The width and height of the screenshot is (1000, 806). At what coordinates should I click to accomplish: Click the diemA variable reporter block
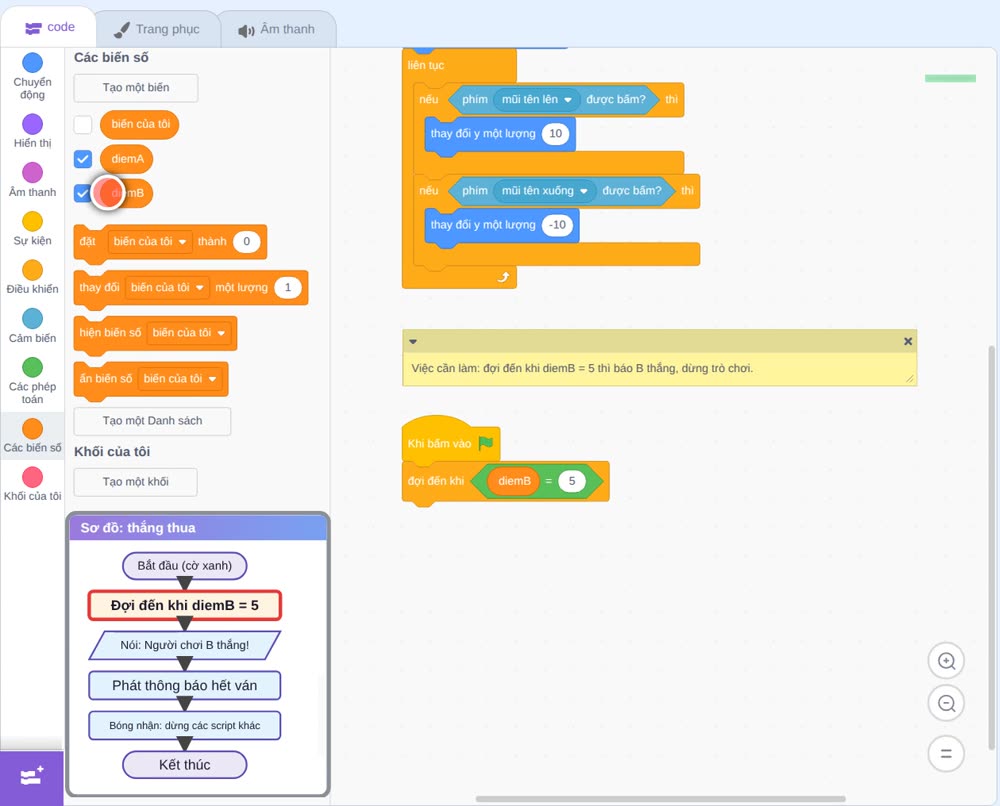click(x=127, y=159)
